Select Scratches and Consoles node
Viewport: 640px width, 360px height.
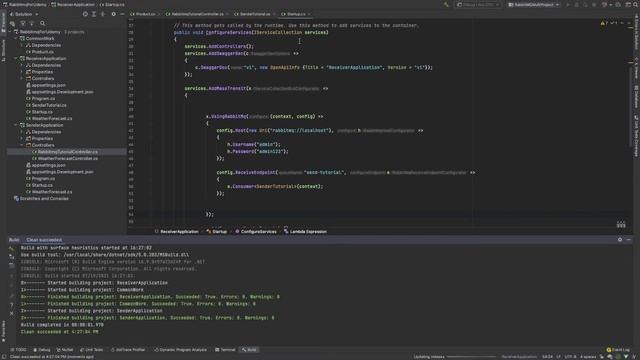tap(44, 198)
